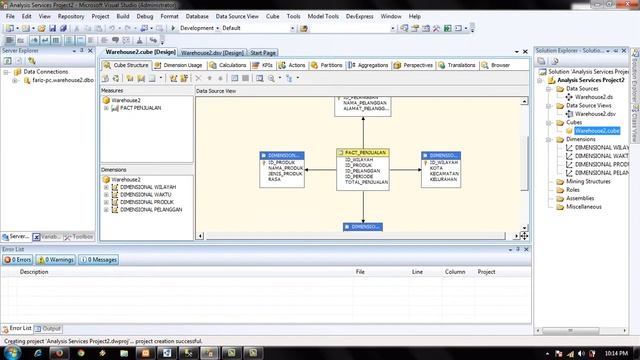The width and height of the screenshot is (640, 360).
Task: Click the green Start Page icon in top-right toolbar
Action: (448, 28)
